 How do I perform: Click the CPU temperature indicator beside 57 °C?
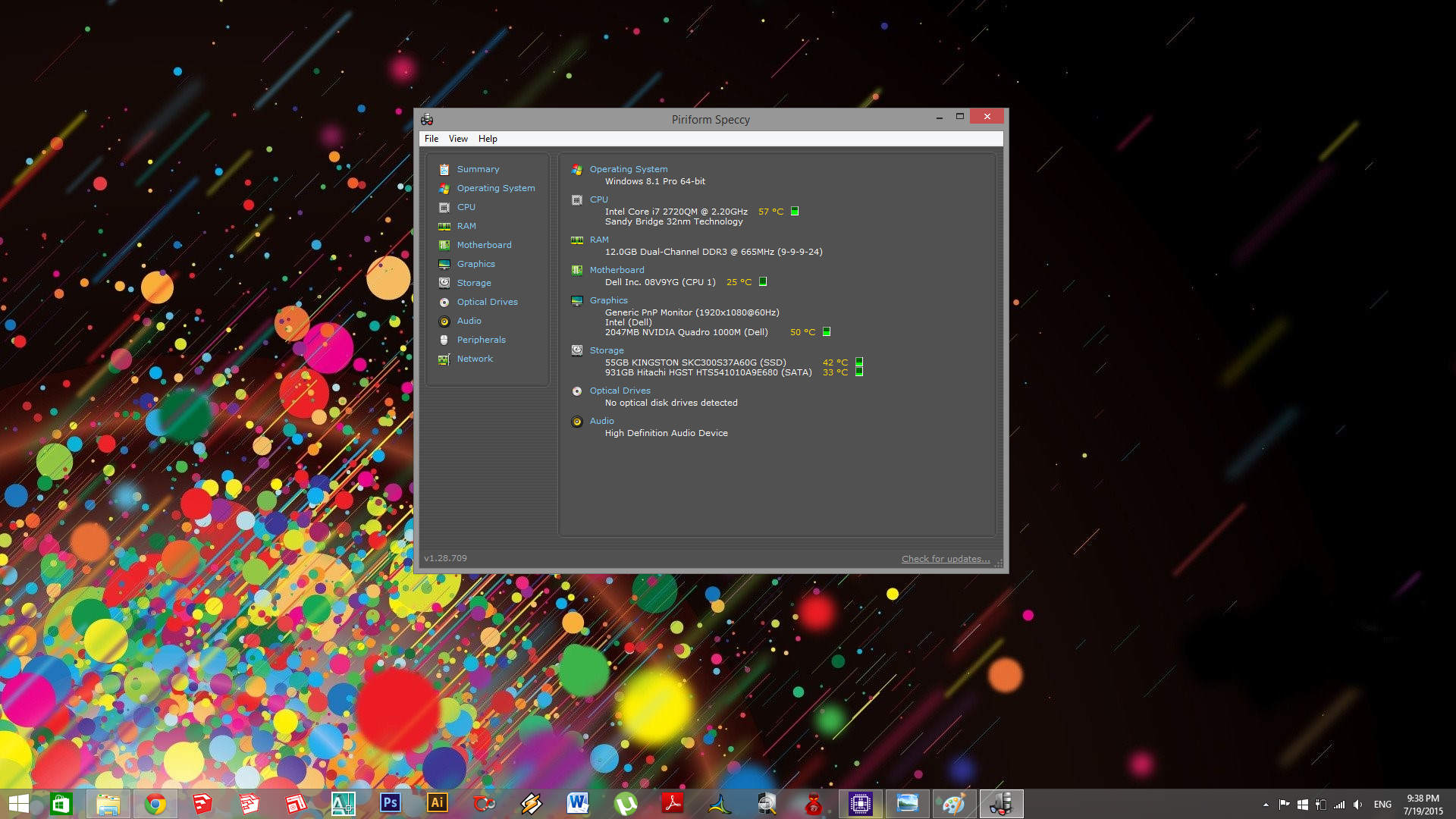pos(795,212)
